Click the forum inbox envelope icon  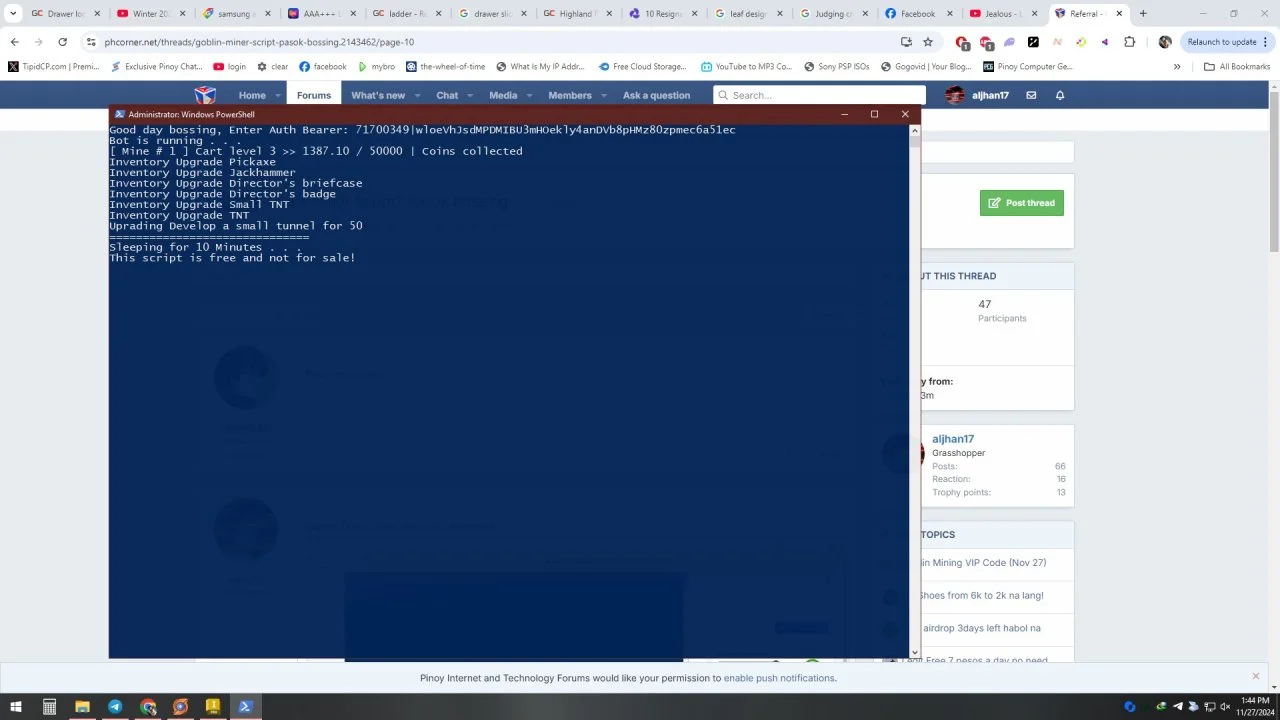pos(1031,95)
